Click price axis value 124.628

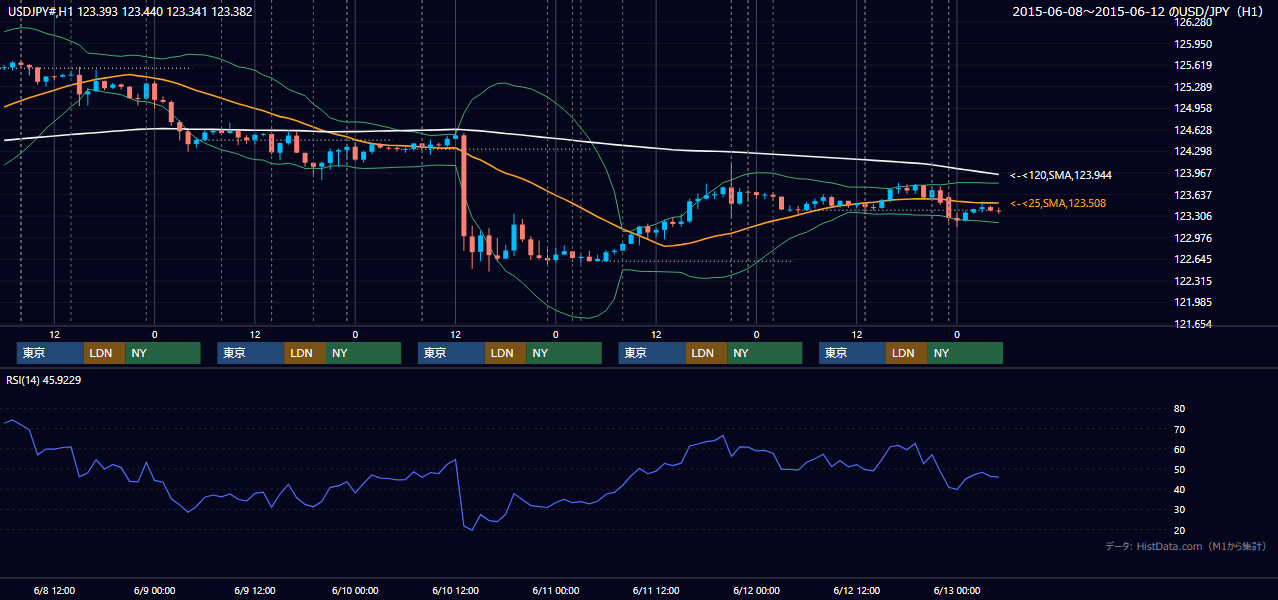(1193, 130)
